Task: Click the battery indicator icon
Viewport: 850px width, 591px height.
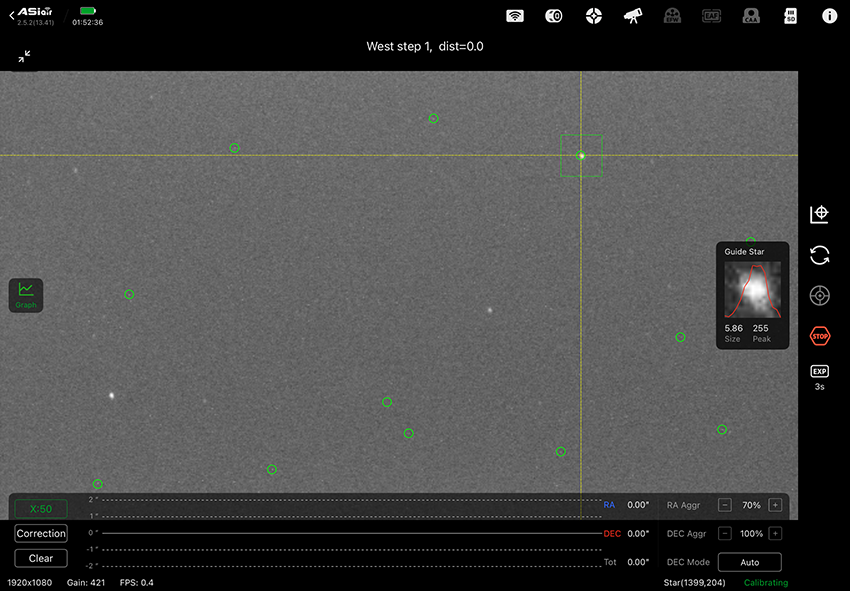Action: click(x=87, y=11)
